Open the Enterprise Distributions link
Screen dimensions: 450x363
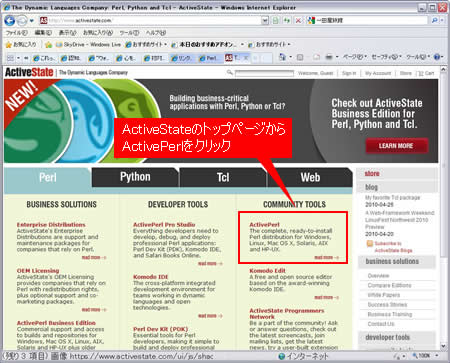click(x=51, y=225)
